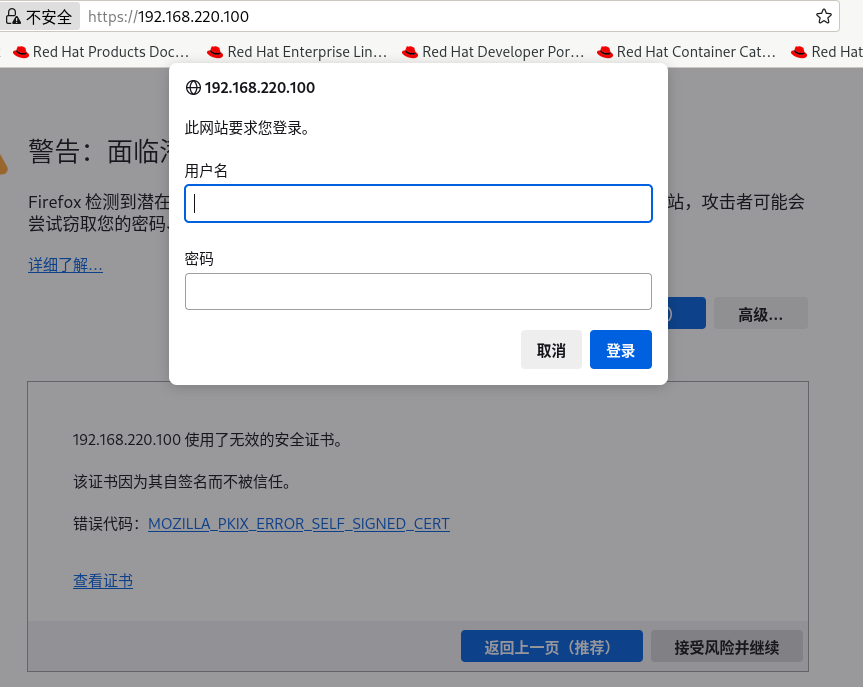Click 接受风险并继续 accept risk button

point(727,646)
